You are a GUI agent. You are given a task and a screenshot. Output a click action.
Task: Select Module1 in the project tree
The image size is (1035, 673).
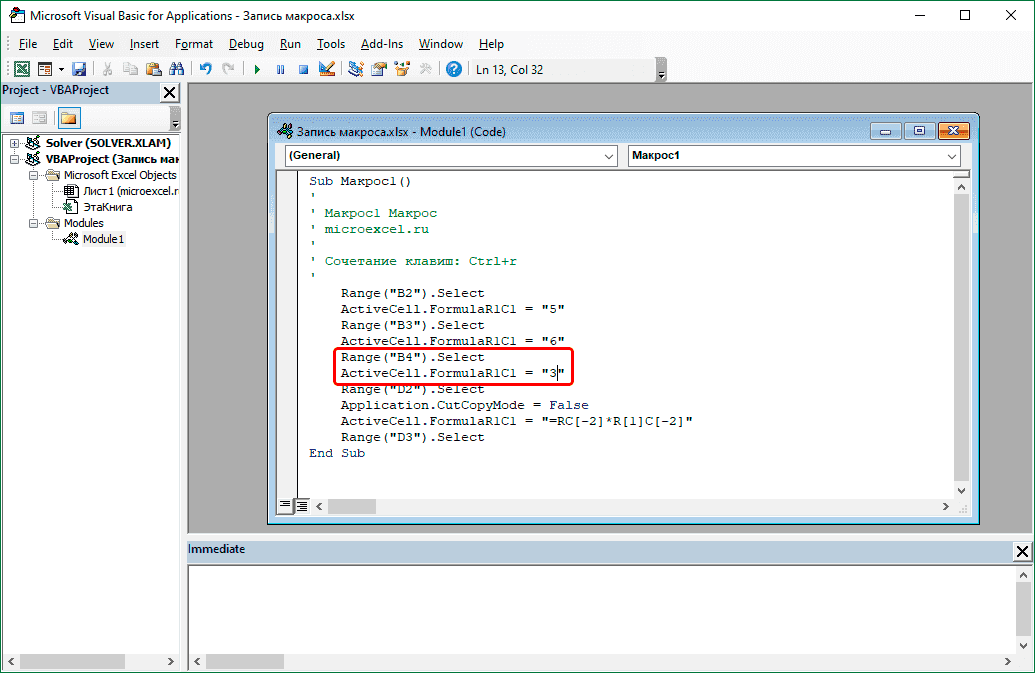(103, 239)
